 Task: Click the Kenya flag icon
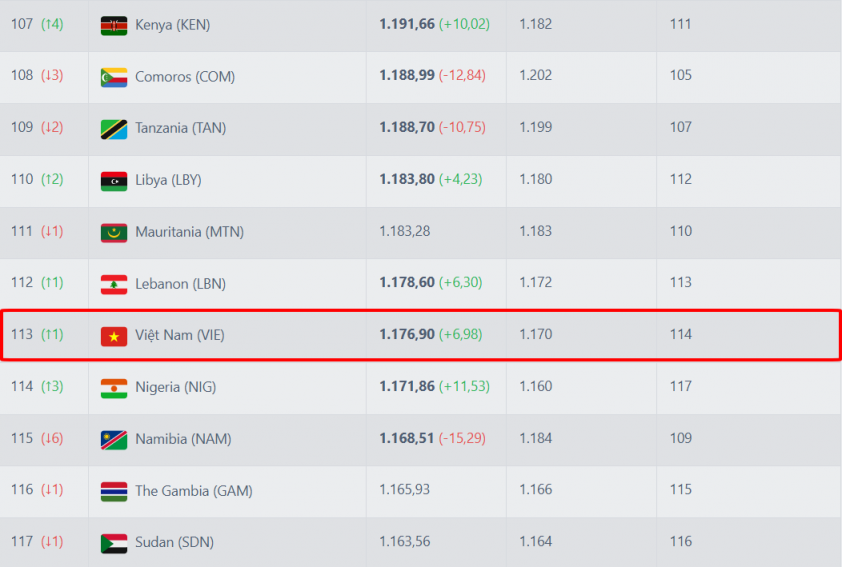pyautogui.click(x=114, y=25)
